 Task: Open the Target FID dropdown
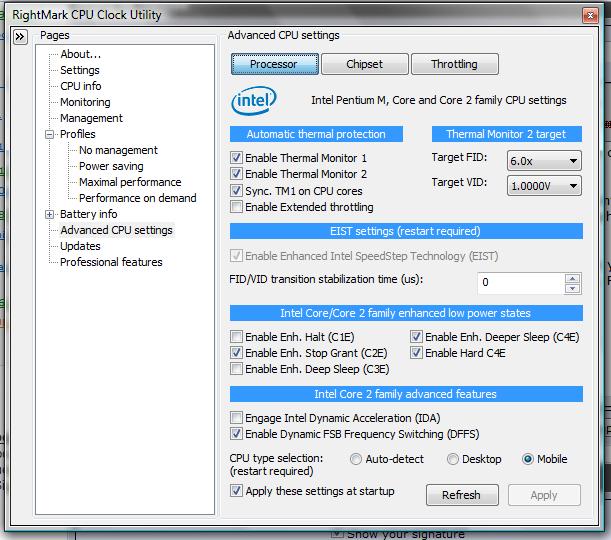(x=544, y=161)
